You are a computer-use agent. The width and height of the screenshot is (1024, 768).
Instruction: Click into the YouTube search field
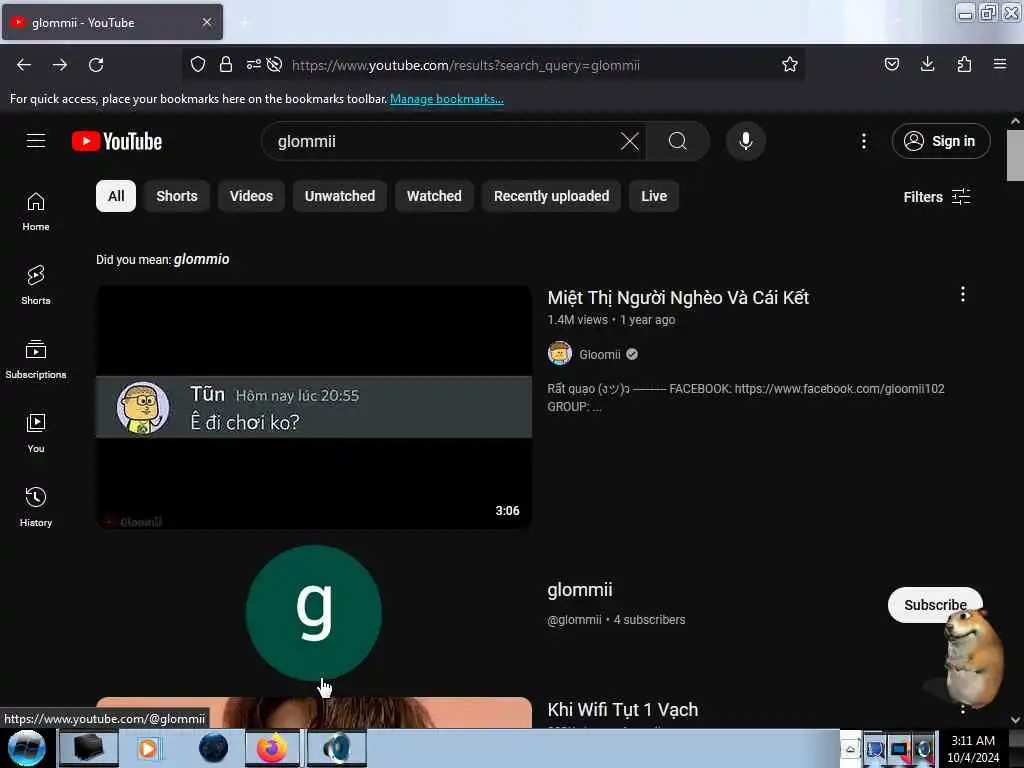coord(444,141)
